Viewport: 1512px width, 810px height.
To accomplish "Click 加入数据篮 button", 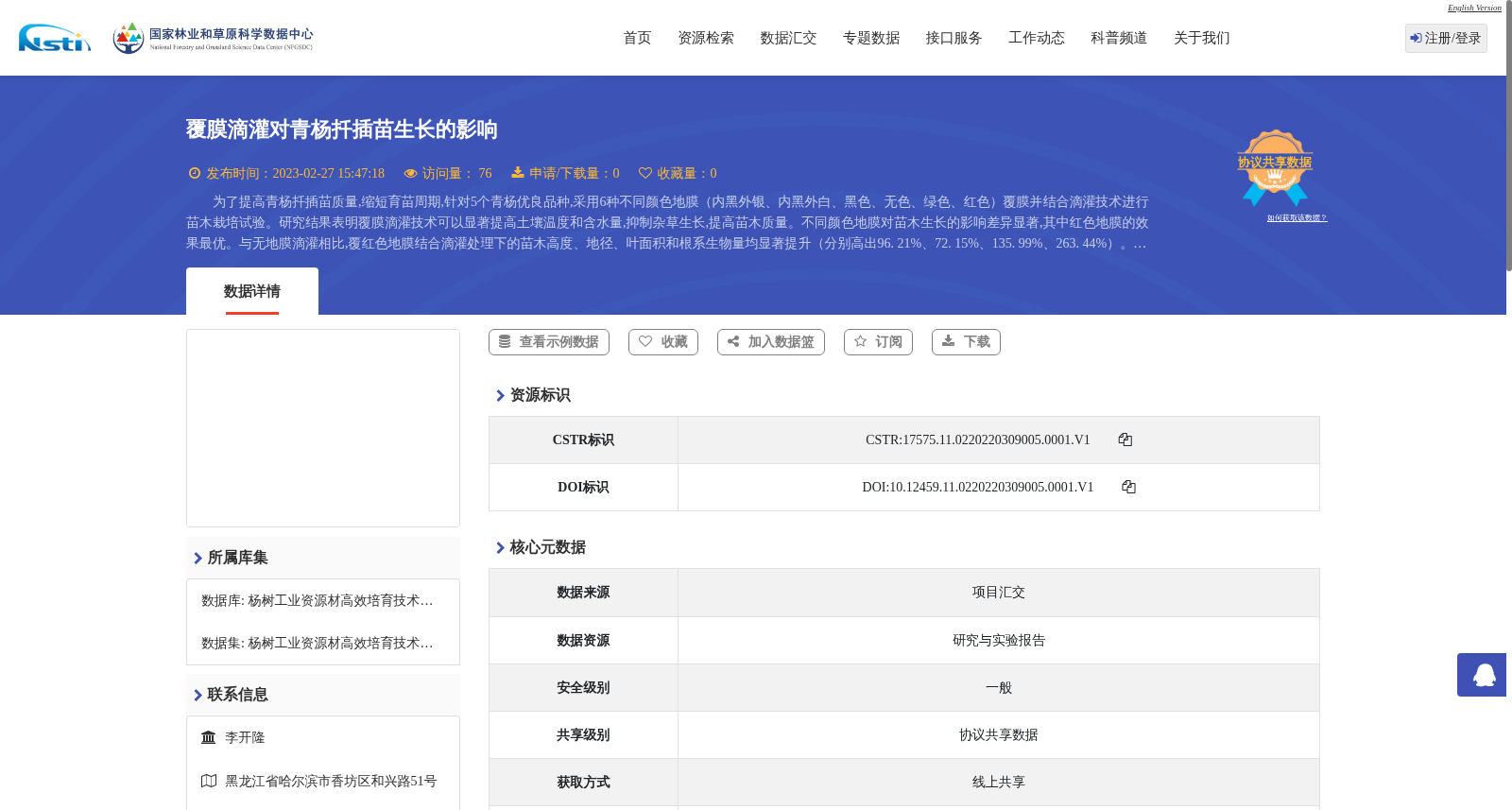I will pyautogui.click(x=771, y=342).
